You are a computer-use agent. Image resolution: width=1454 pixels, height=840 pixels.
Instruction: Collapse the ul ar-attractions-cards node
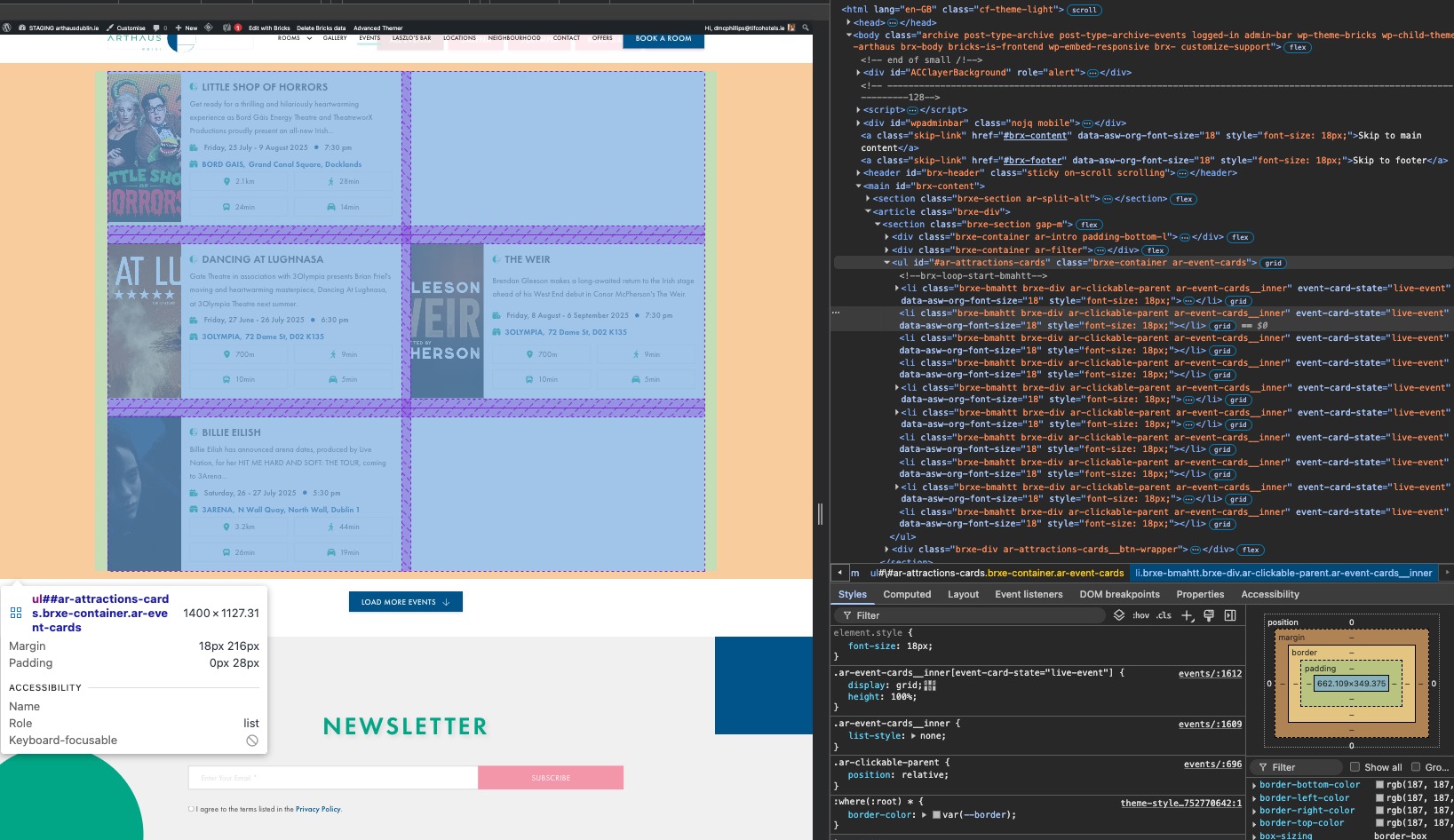pyautogui.click(x=886, y=263)
